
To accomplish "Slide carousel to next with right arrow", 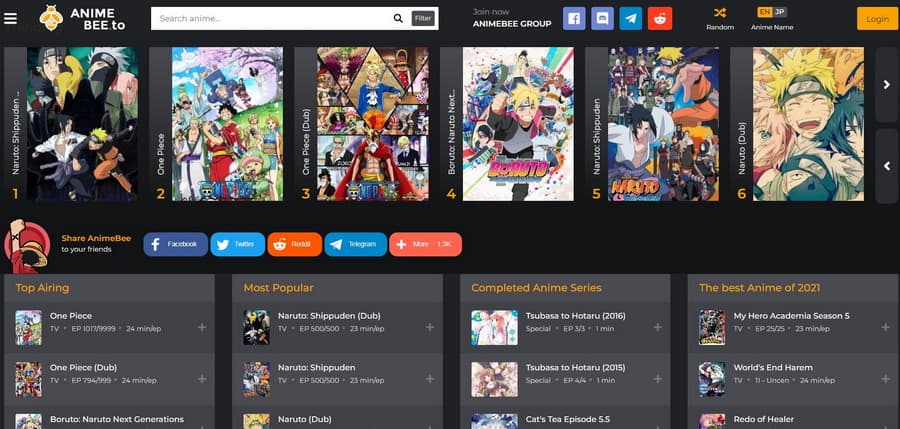I will tap(886, 85).
